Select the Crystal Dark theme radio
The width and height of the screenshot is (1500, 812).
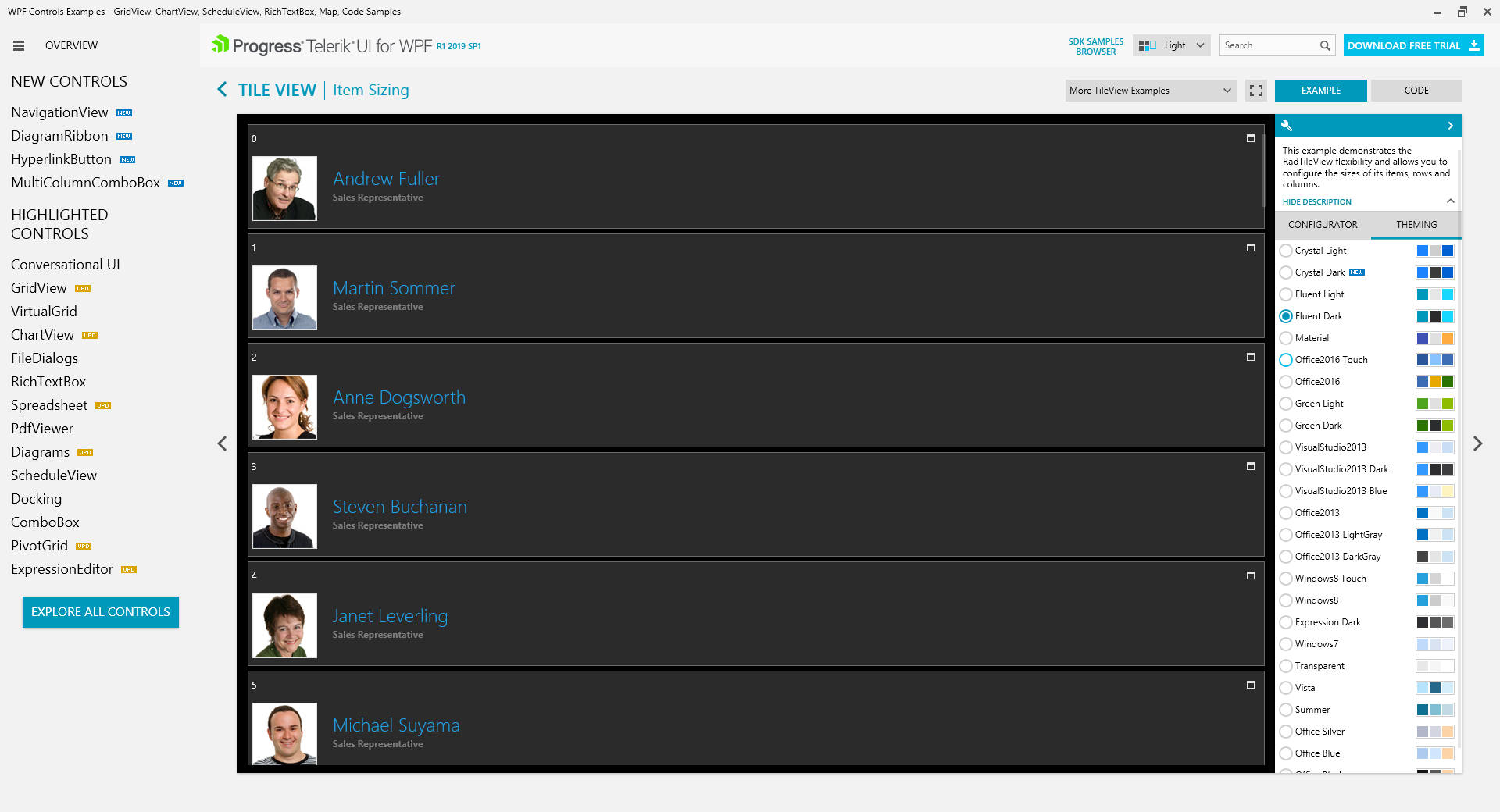coord(1286,272)
